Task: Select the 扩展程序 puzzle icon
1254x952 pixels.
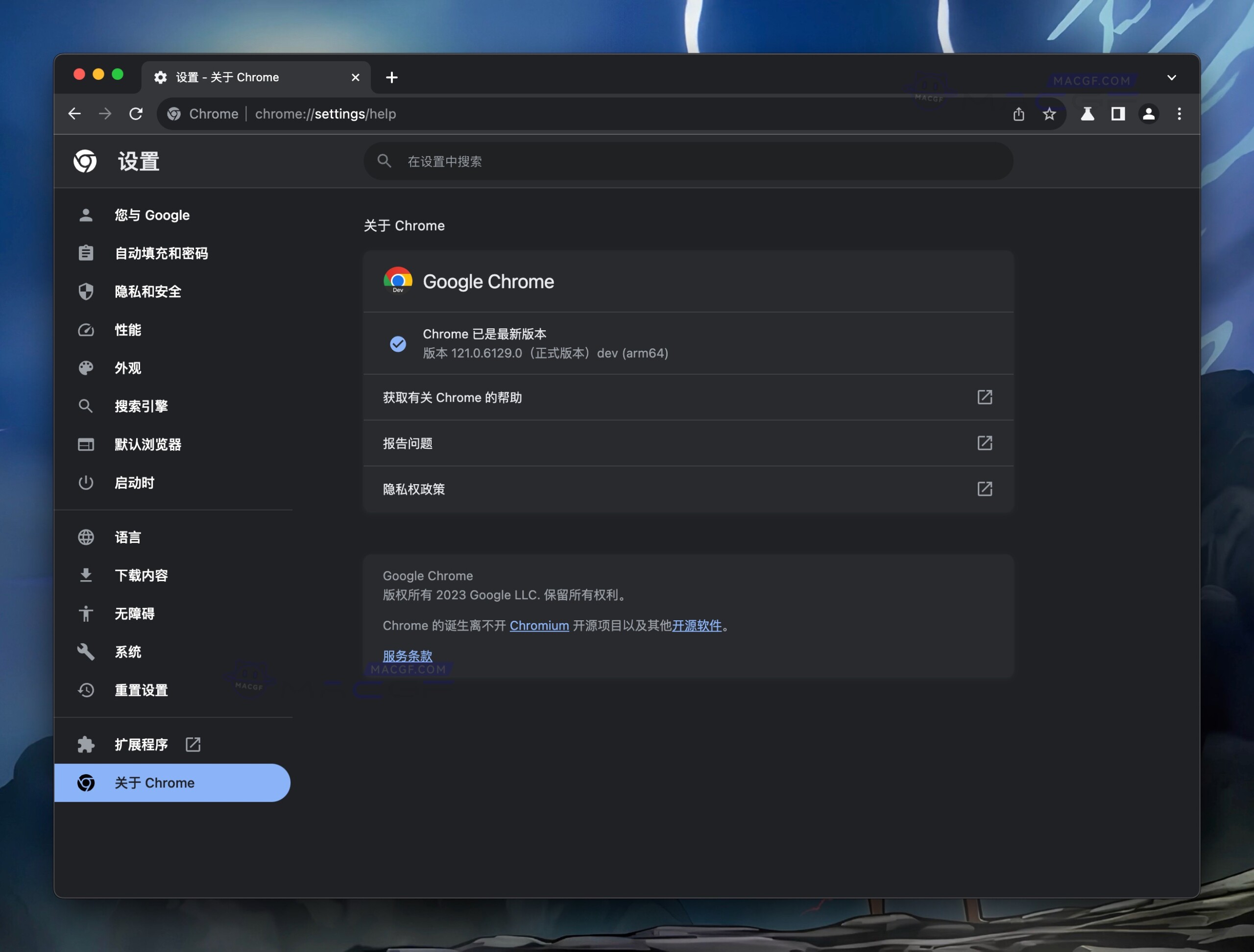Action: [x=86, y=744]
